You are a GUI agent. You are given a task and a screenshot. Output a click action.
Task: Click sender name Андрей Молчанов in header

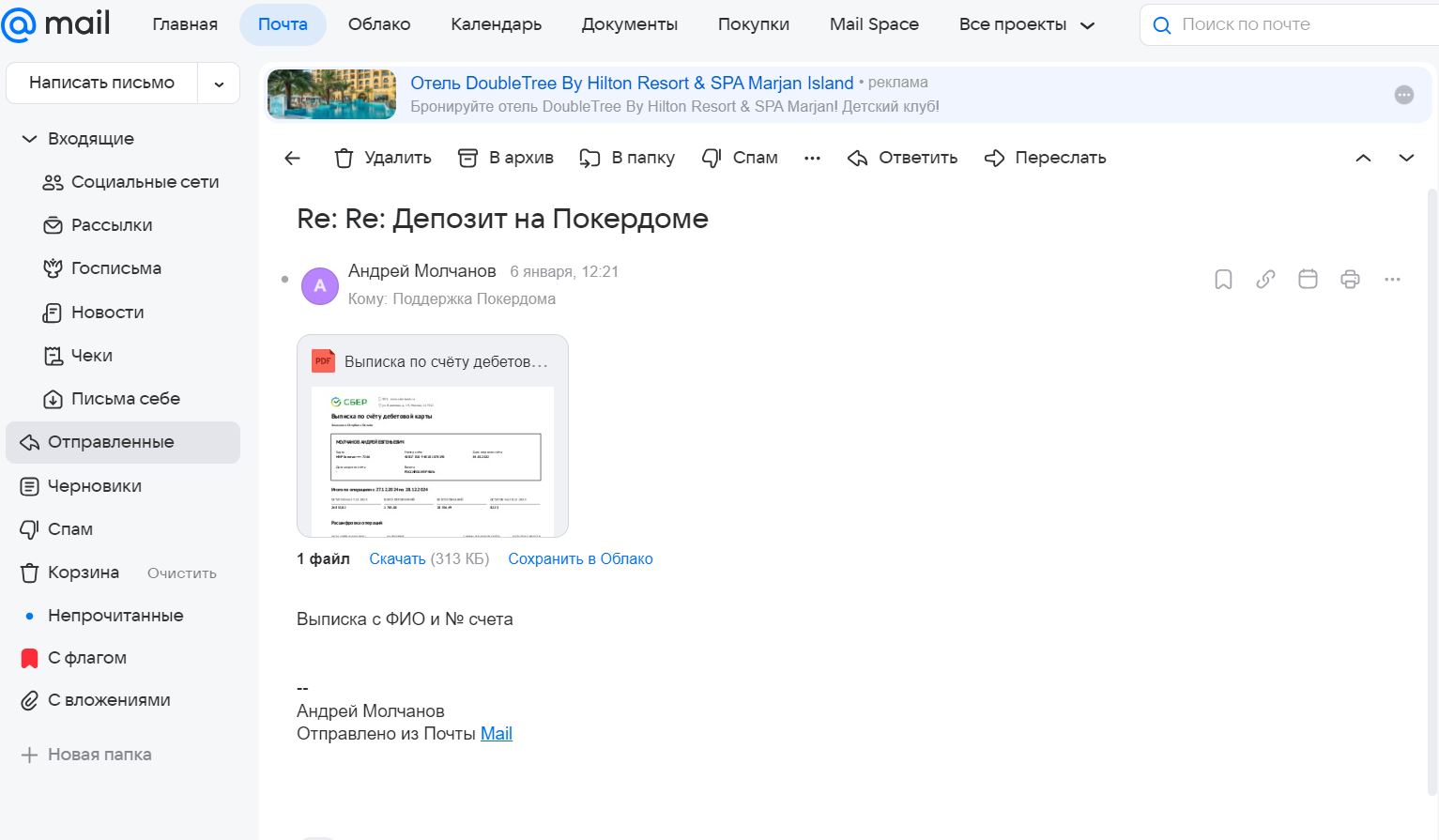point(422,271)
